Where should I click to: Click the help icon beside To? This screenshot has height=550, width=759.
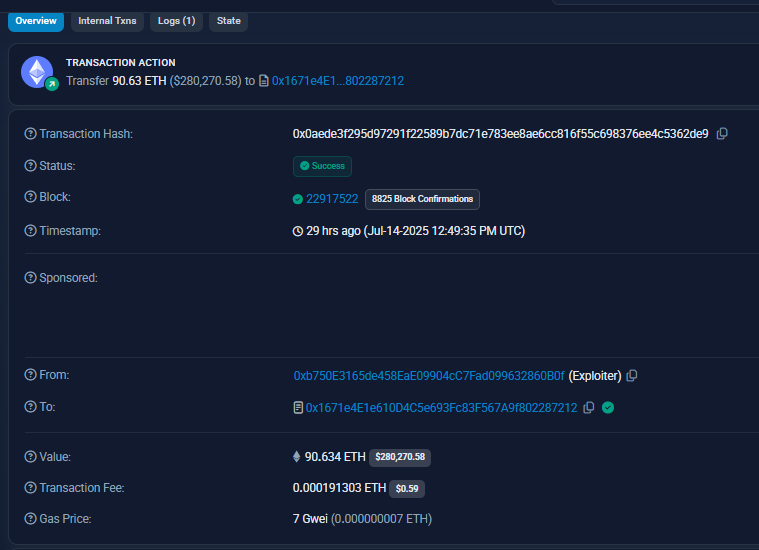30,407
